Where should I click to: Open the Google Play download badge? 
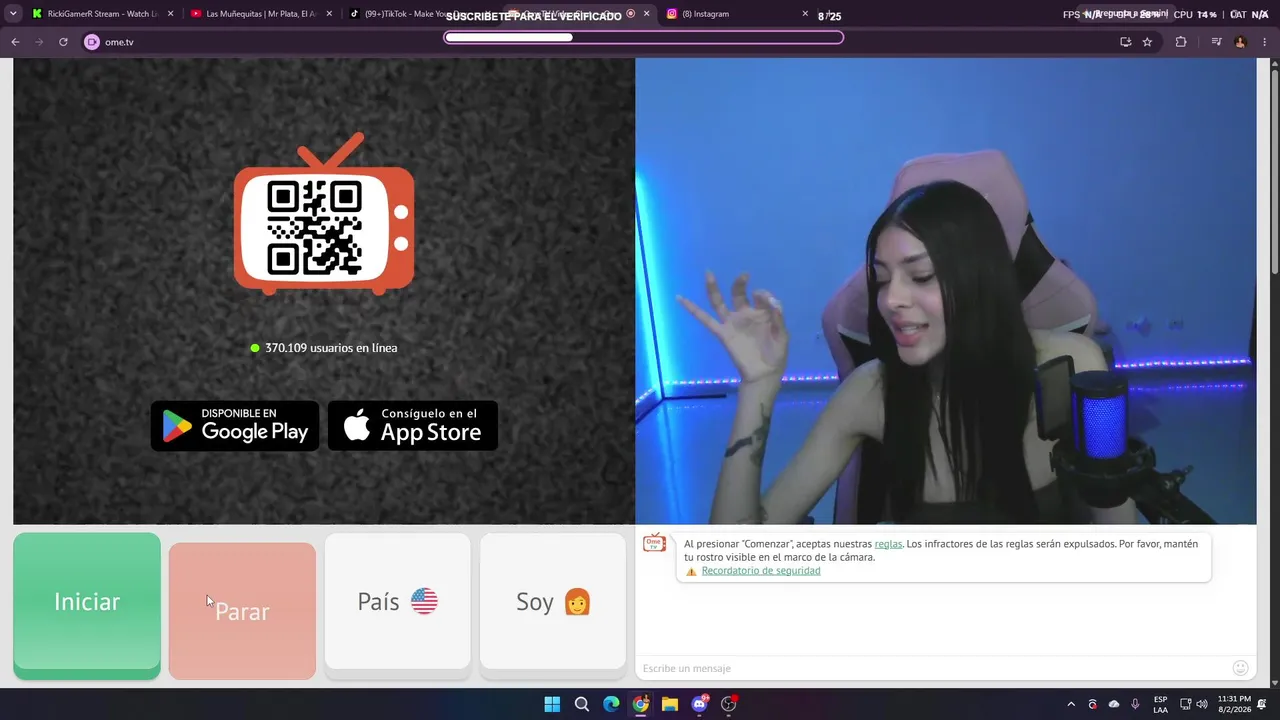click(x=235, y=426)
